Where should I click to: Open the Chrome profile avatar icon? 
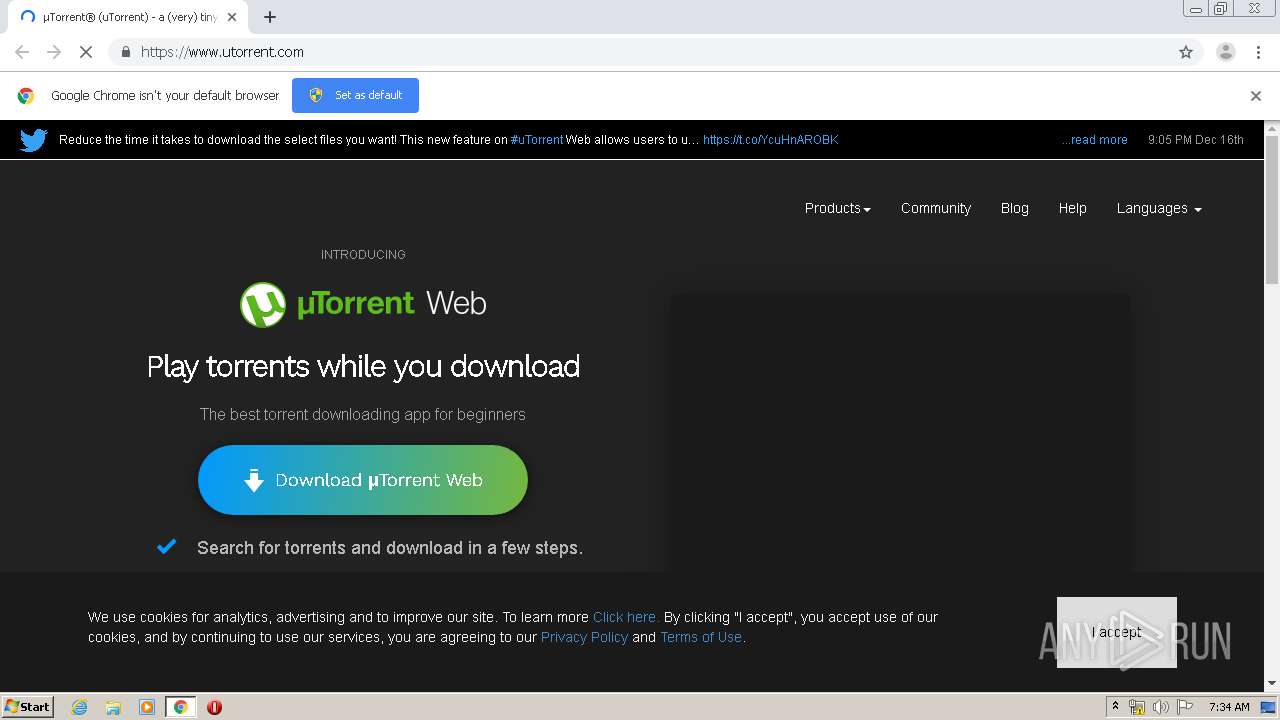[x=1226, y=52]
